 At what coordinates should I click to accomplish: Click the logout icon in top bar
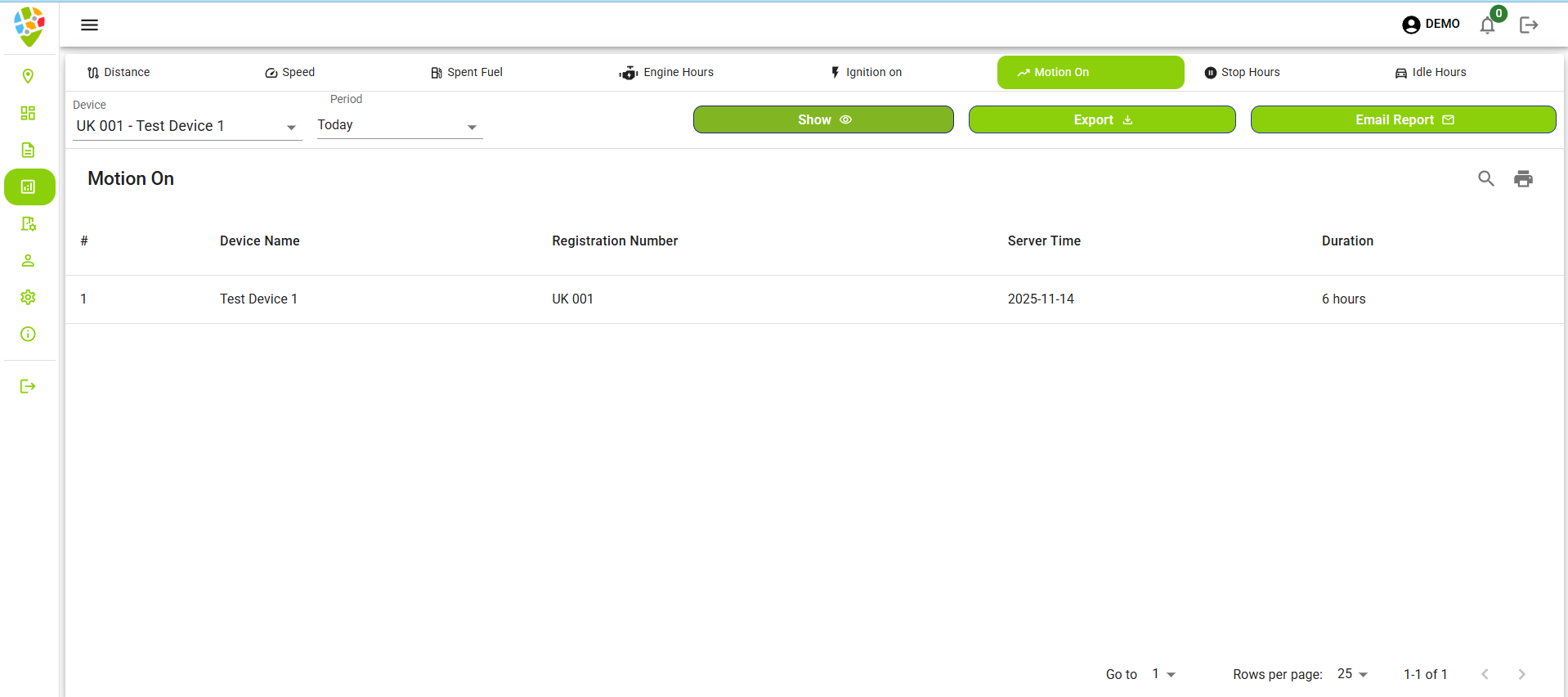1528,25
